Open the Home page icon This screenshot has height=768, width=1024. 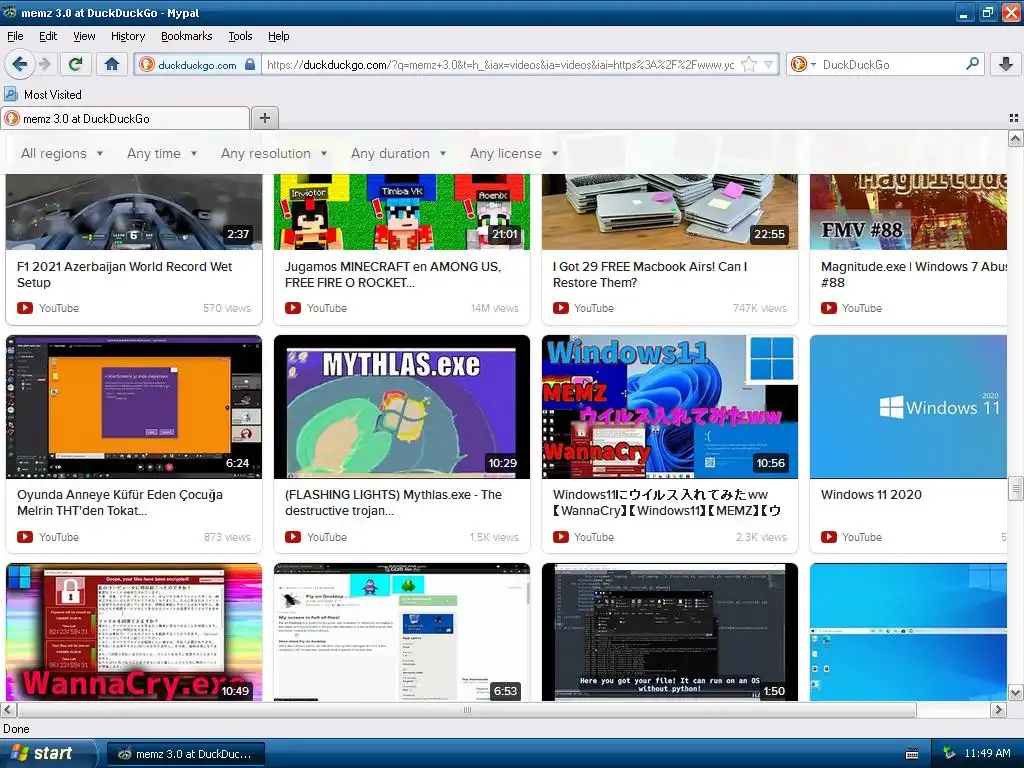(112, 64)
